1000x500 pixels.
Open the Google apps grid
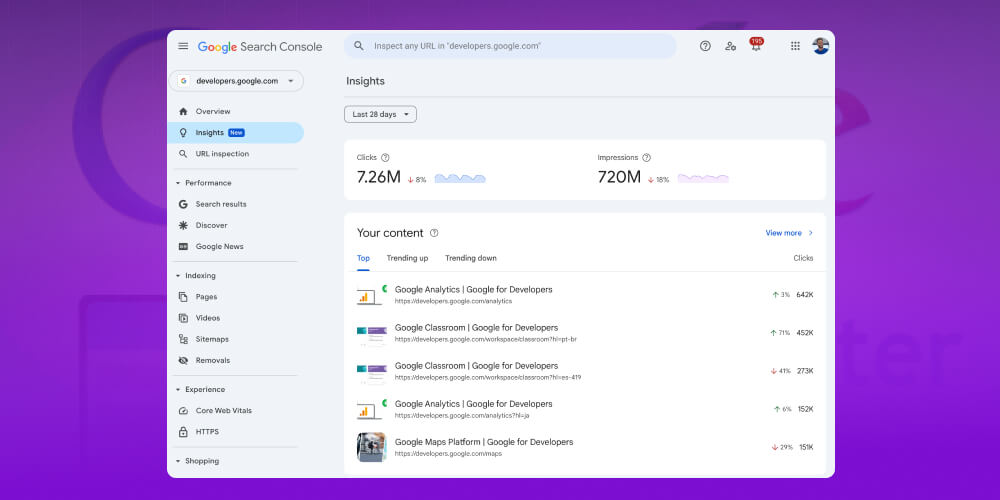795,46
